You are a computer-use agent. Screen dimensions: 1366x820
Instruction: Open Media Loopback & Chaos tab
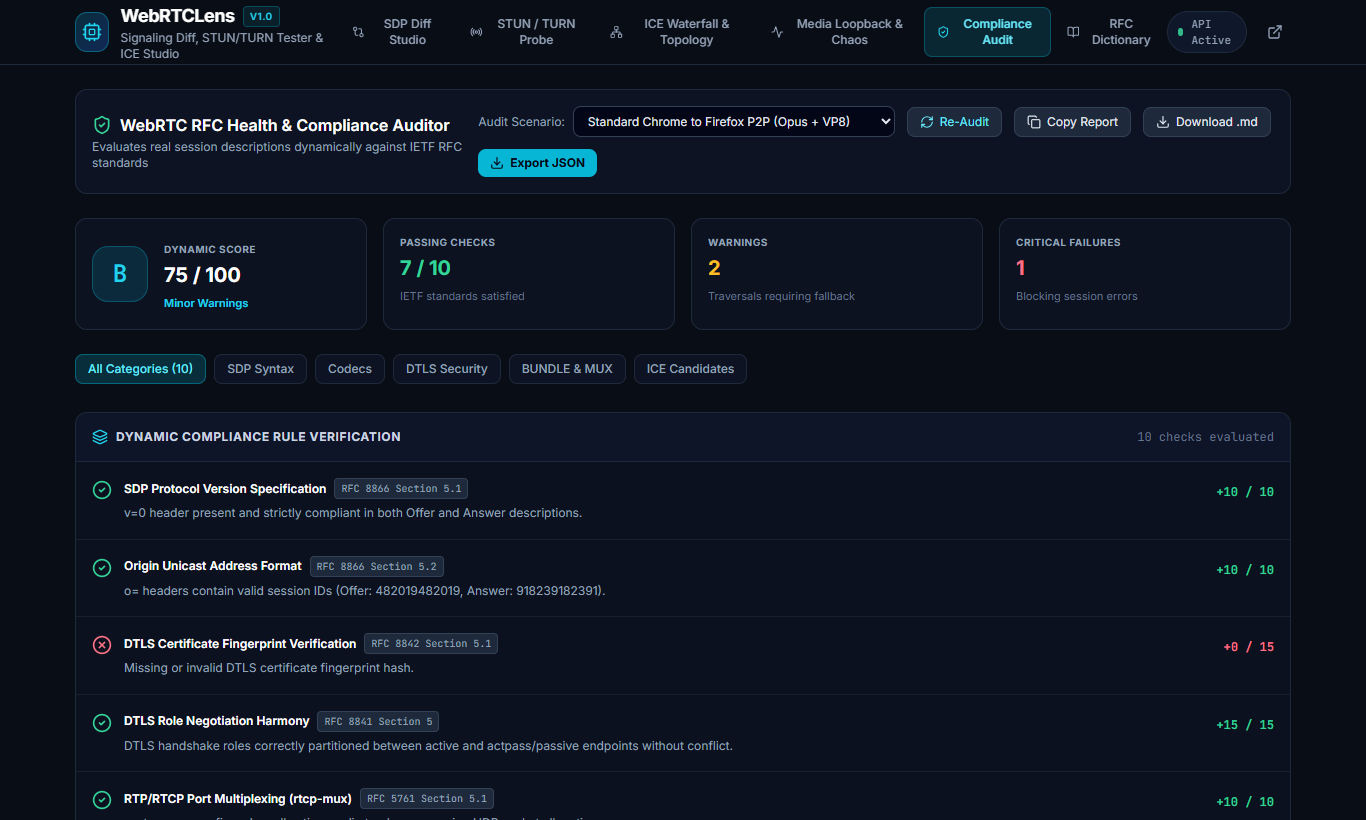pos(838,32)
